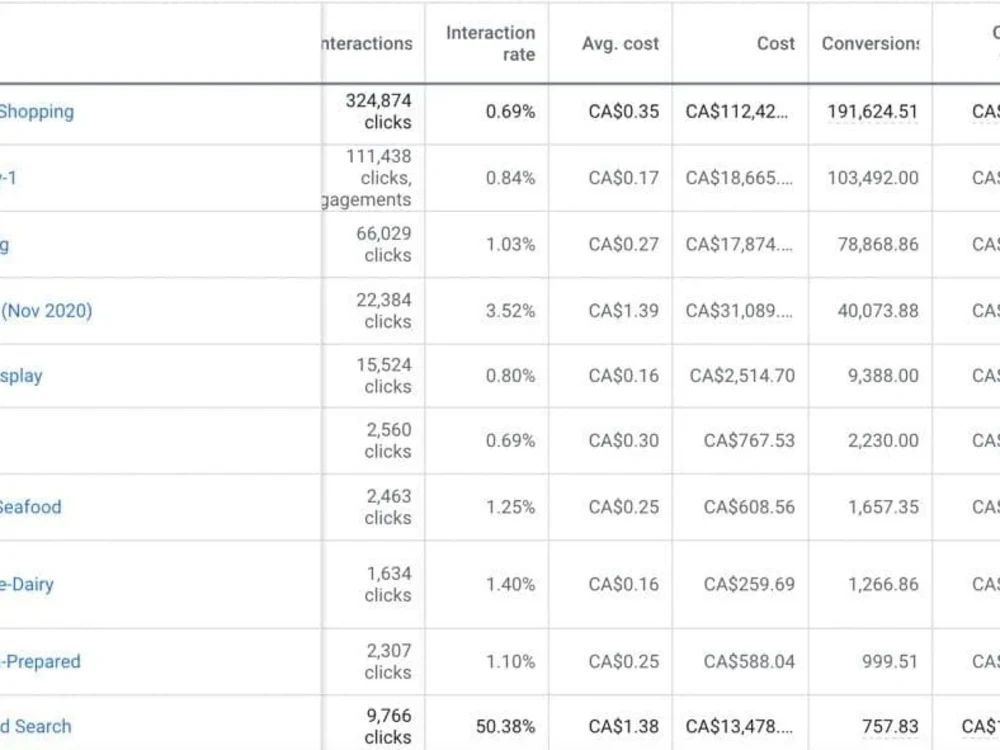
Task: Select the CA$31,089 truncated cost cell
Action: (x=739, y=311)
